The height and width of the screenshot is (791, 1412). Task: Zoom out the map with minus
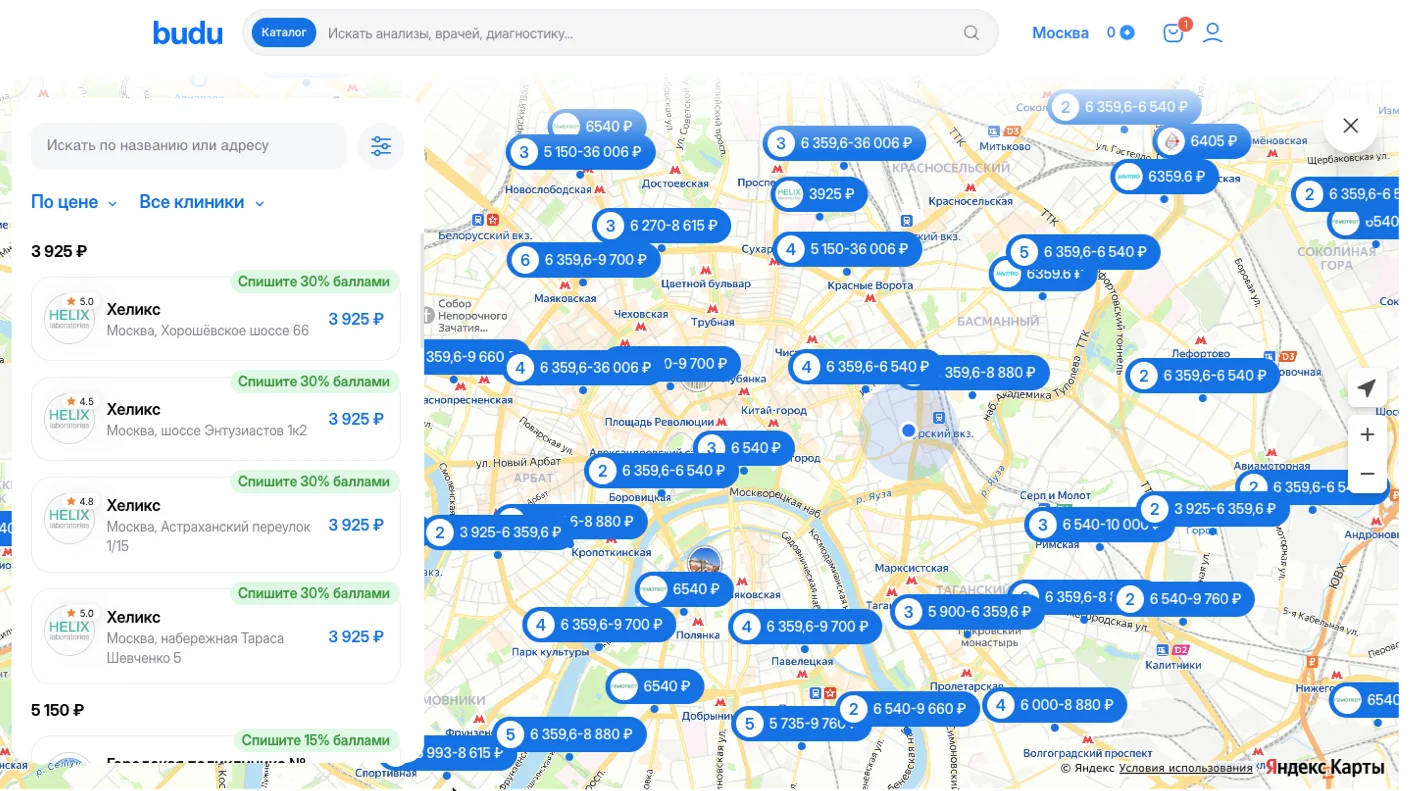(1367, 474)
